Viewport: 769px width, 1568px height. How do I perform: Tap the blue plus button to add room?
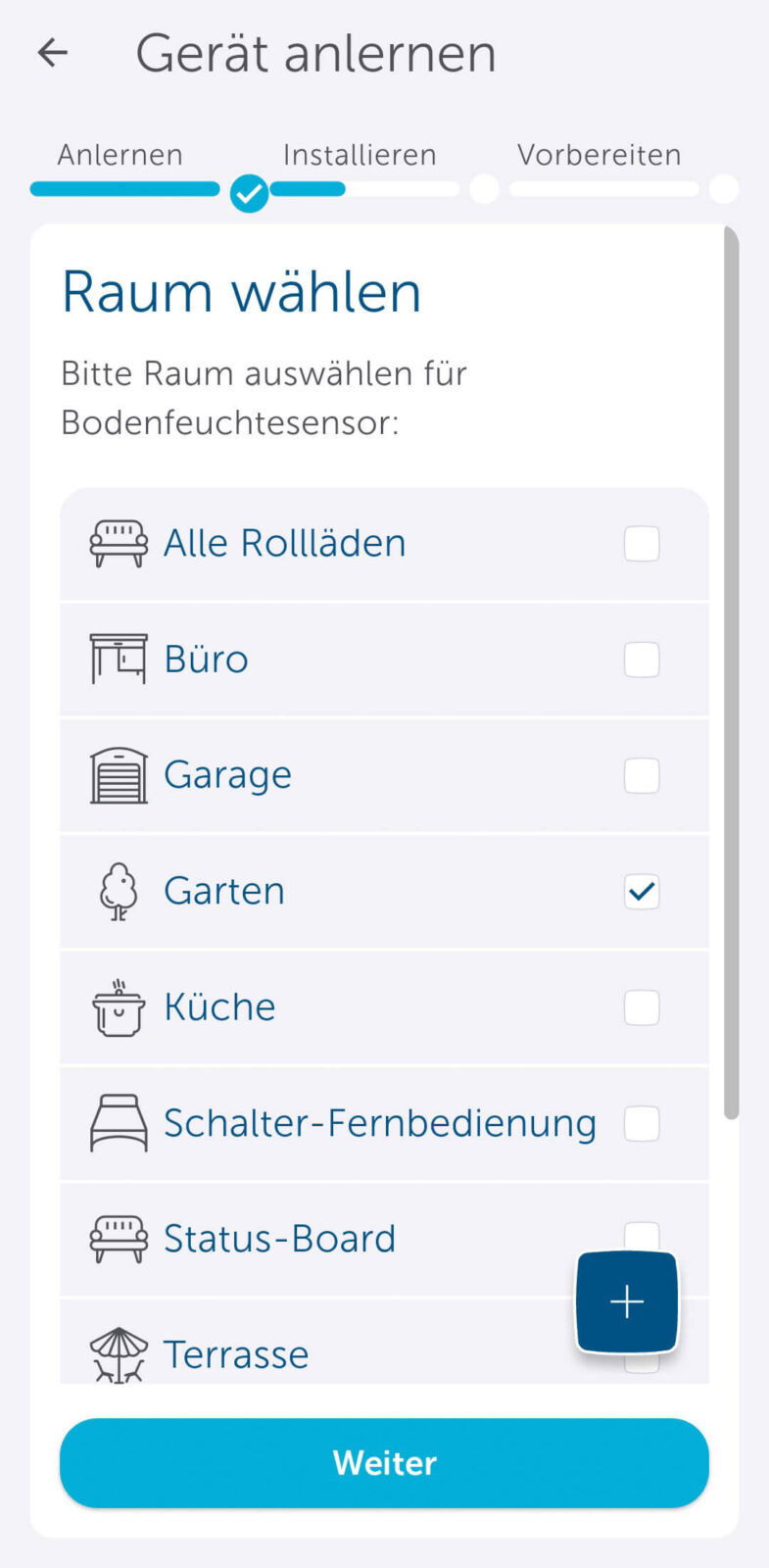[x=626, y=1301]
